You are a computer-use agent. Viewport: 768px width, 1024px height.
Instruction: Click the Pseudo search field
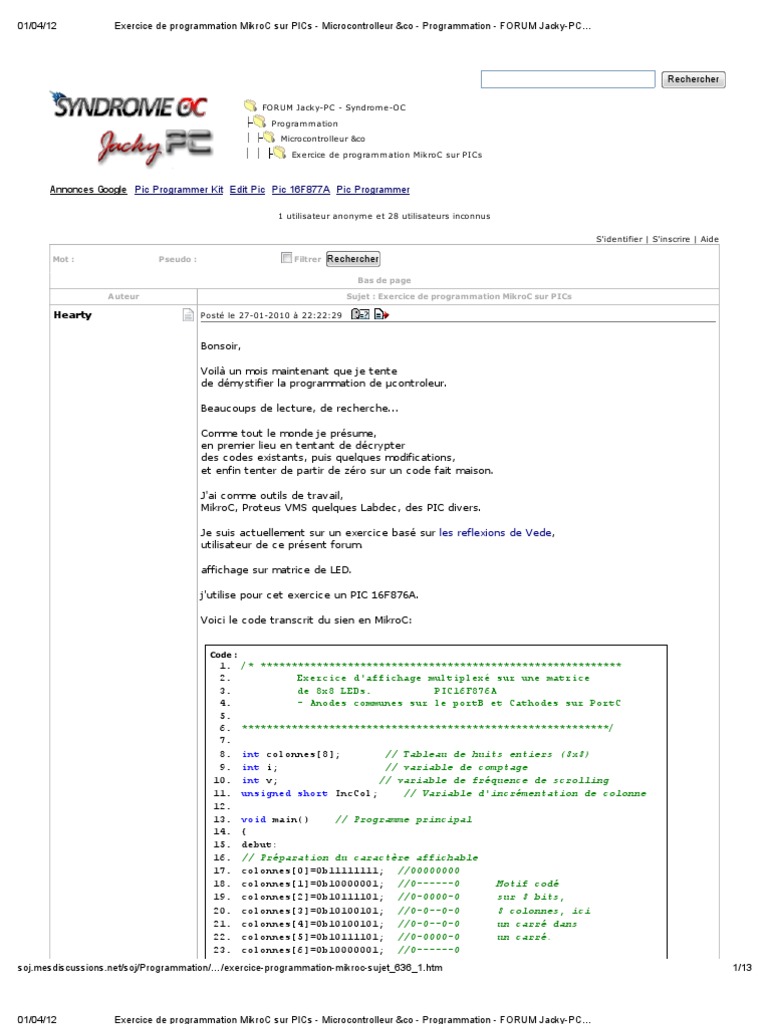click(x=177, y=259)
